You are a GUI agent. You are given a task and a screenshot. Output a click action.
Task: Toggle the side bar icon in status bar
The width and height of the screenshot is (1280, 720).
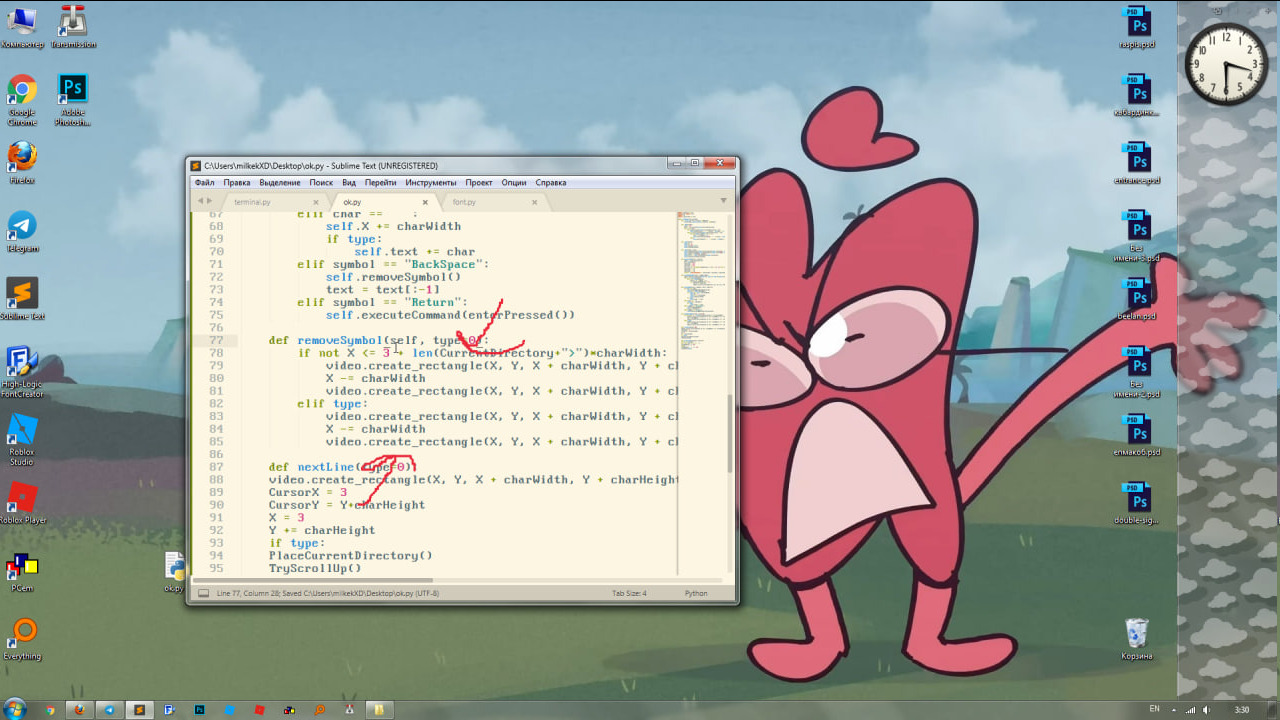[x=203, y=593]
